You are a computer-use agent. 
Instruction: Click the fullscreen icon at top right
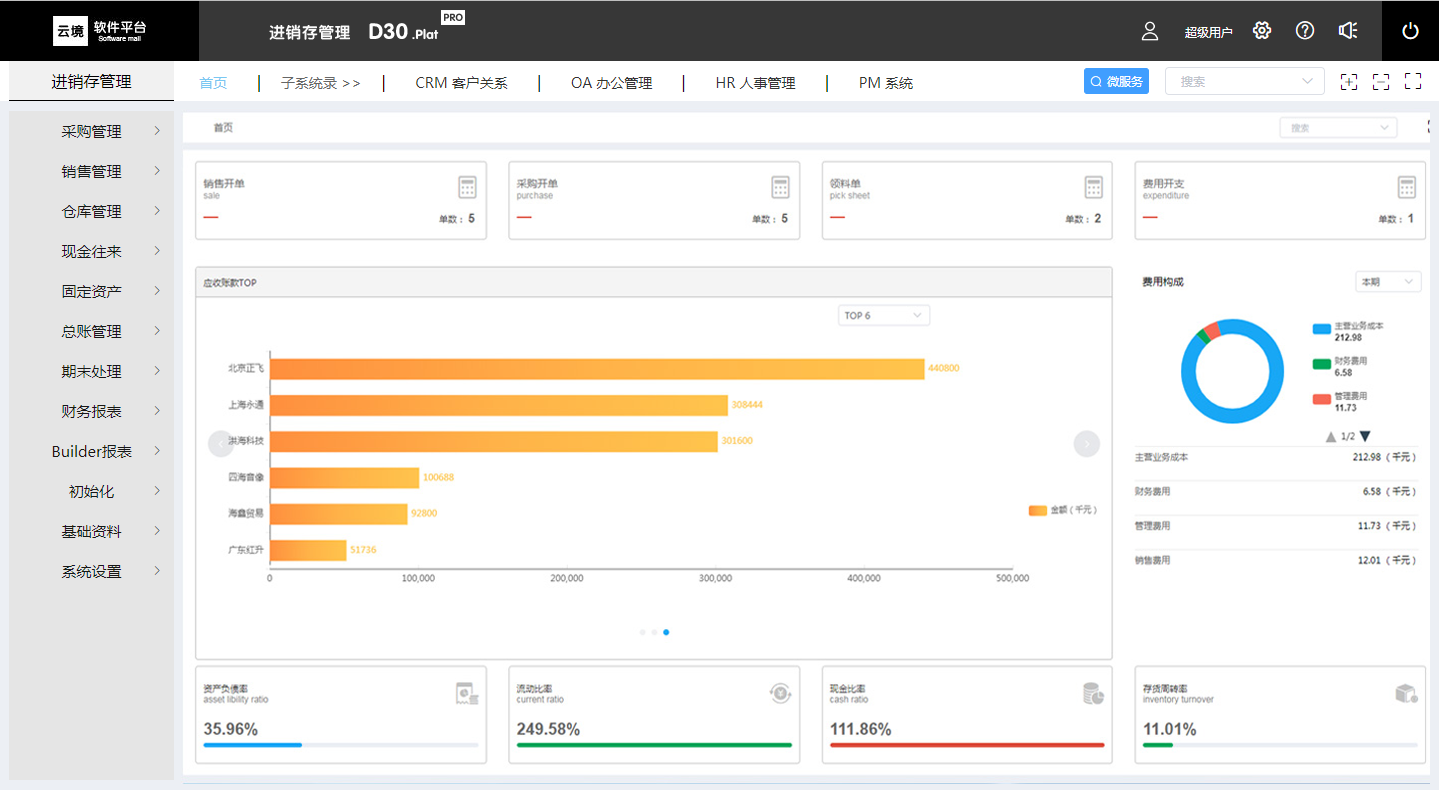click(x=1413, y=82)
